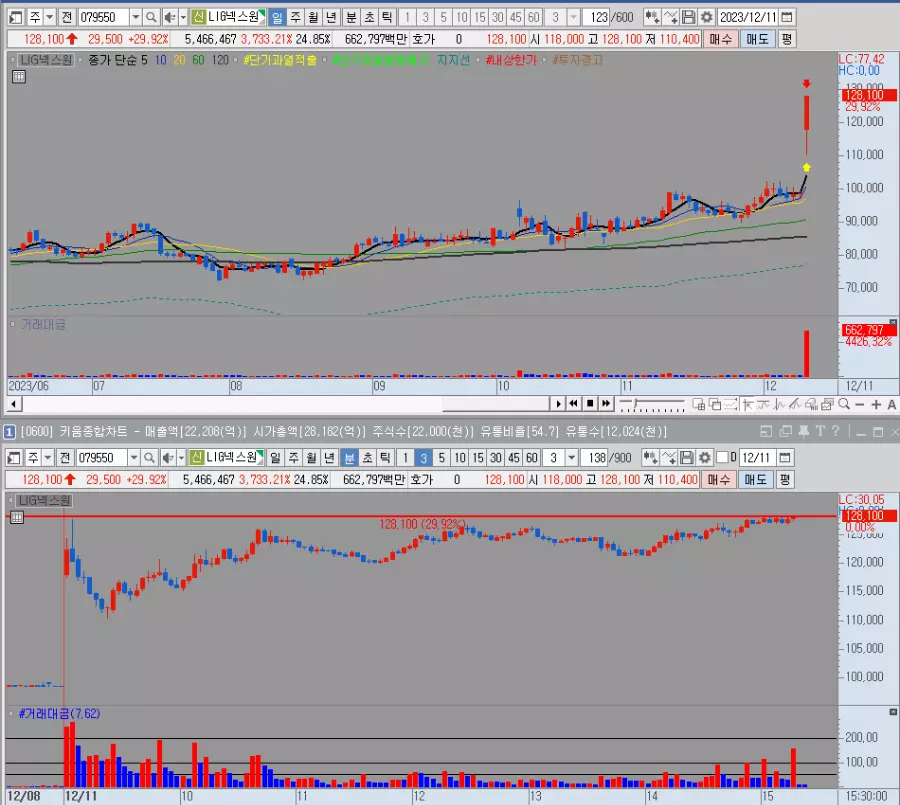900x805 pixels.
Task: Click the plus zoom-in icon in top chart bottom toolbar
Action: click(x=876, y=404)
